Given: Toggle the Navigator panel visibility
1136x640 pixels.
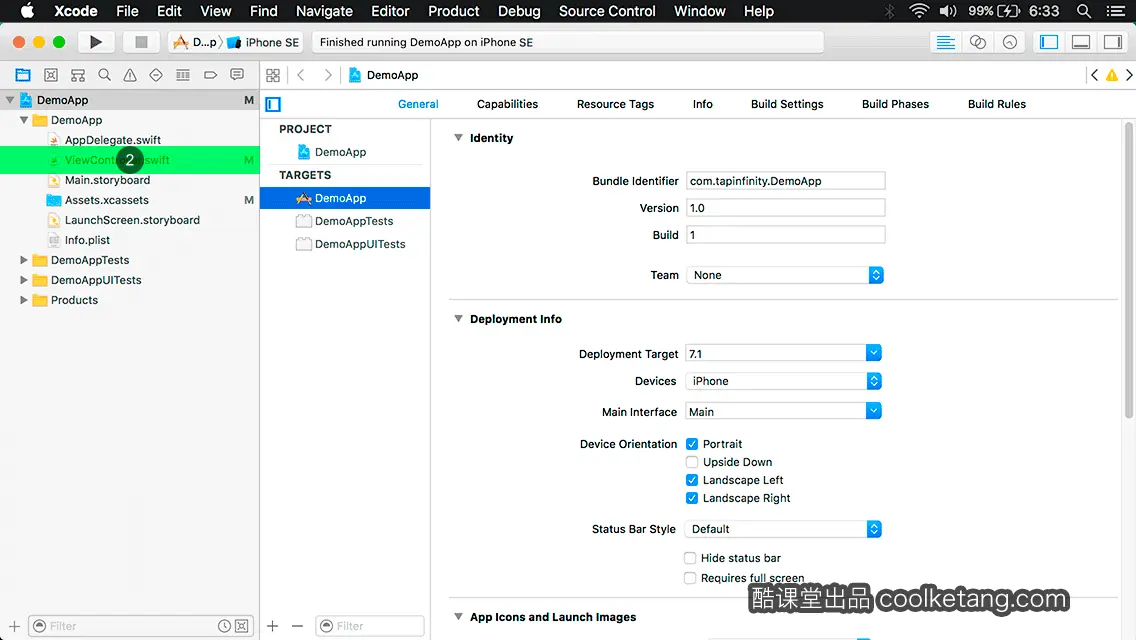Looking at the screenshot, I should click(x=1048, y=42).
